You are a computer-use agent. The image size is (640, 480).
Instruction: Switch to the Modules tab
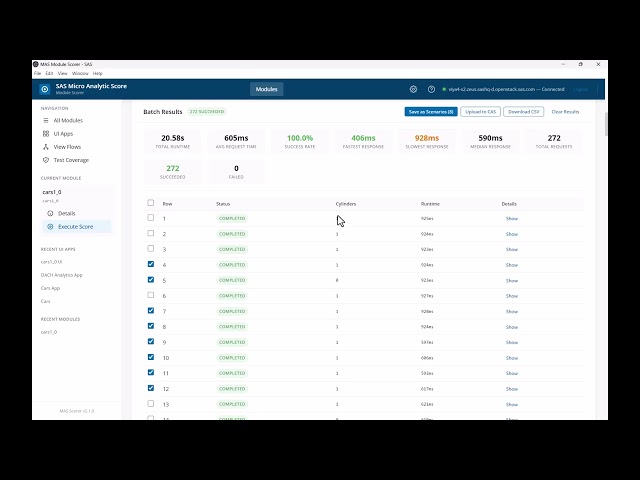[x=267, y=89]
